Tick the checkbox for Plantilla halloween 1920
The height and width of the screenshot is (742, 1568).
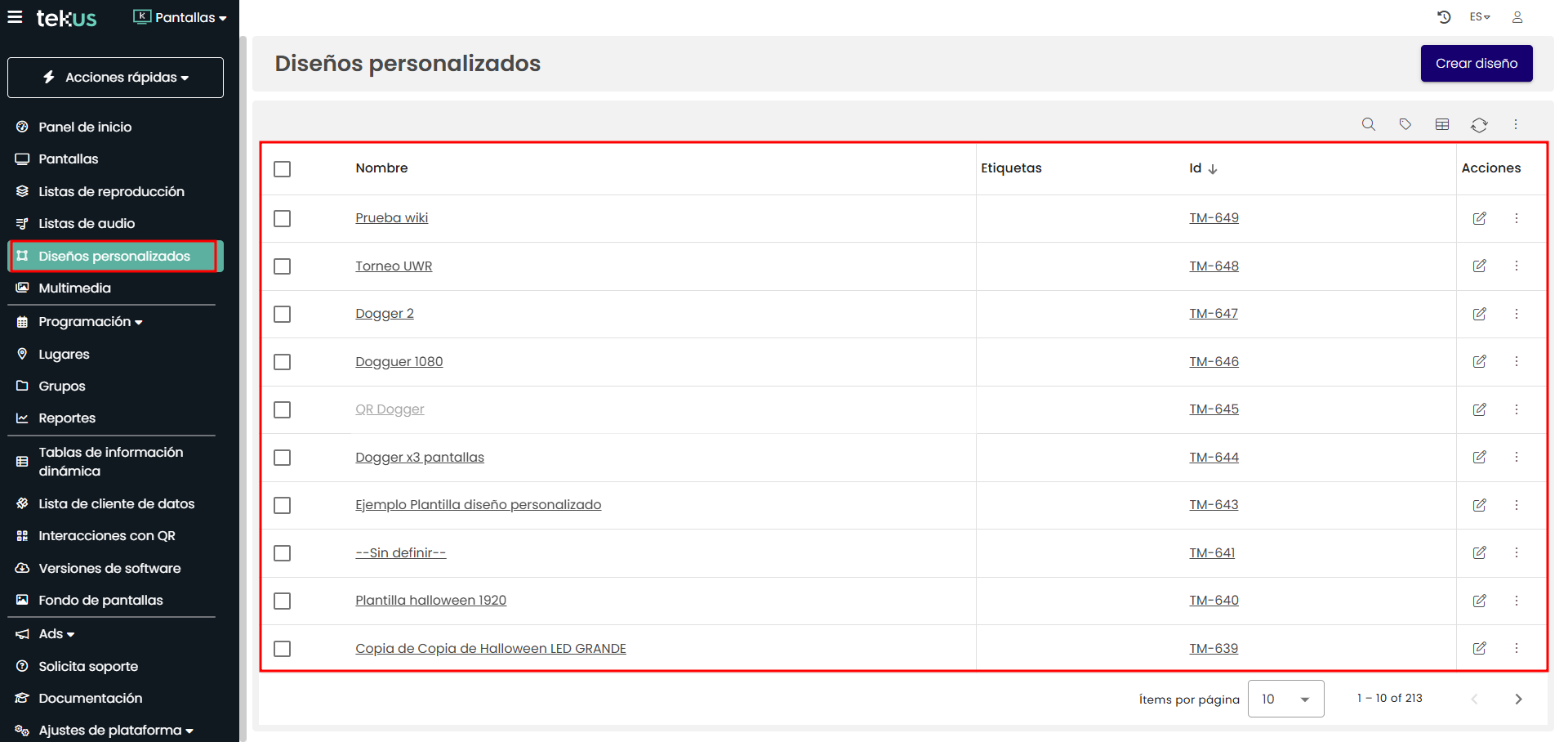click(283, 601)
